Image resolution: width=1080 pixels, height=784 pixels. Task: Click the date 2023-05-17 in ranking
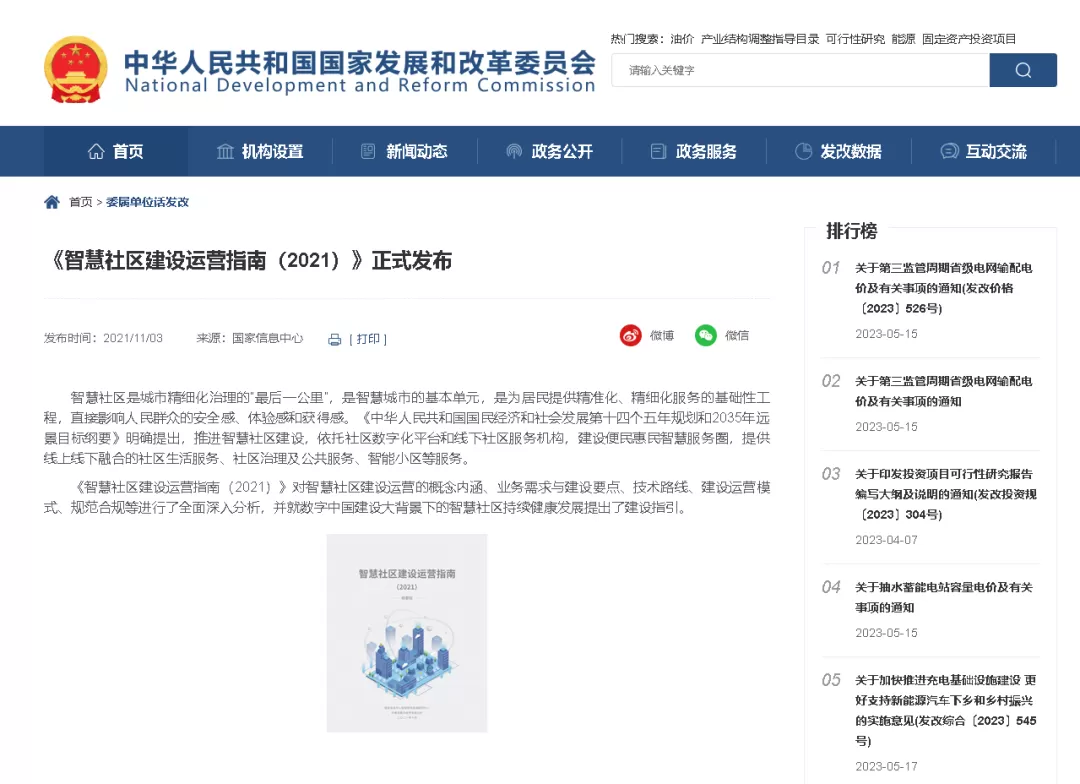tap(886, 767)
